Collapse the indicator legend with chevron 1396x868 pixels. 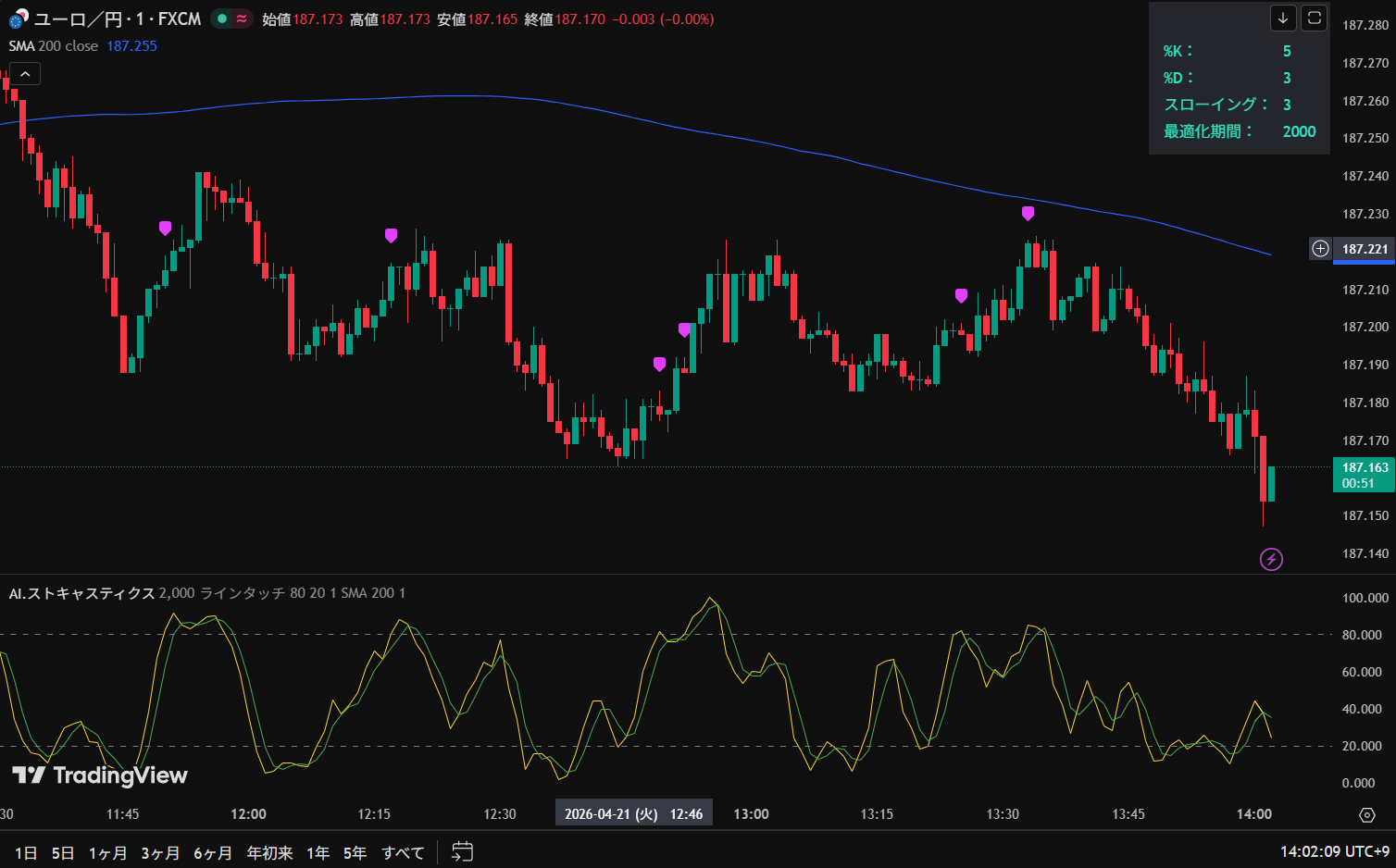(25, 74)
